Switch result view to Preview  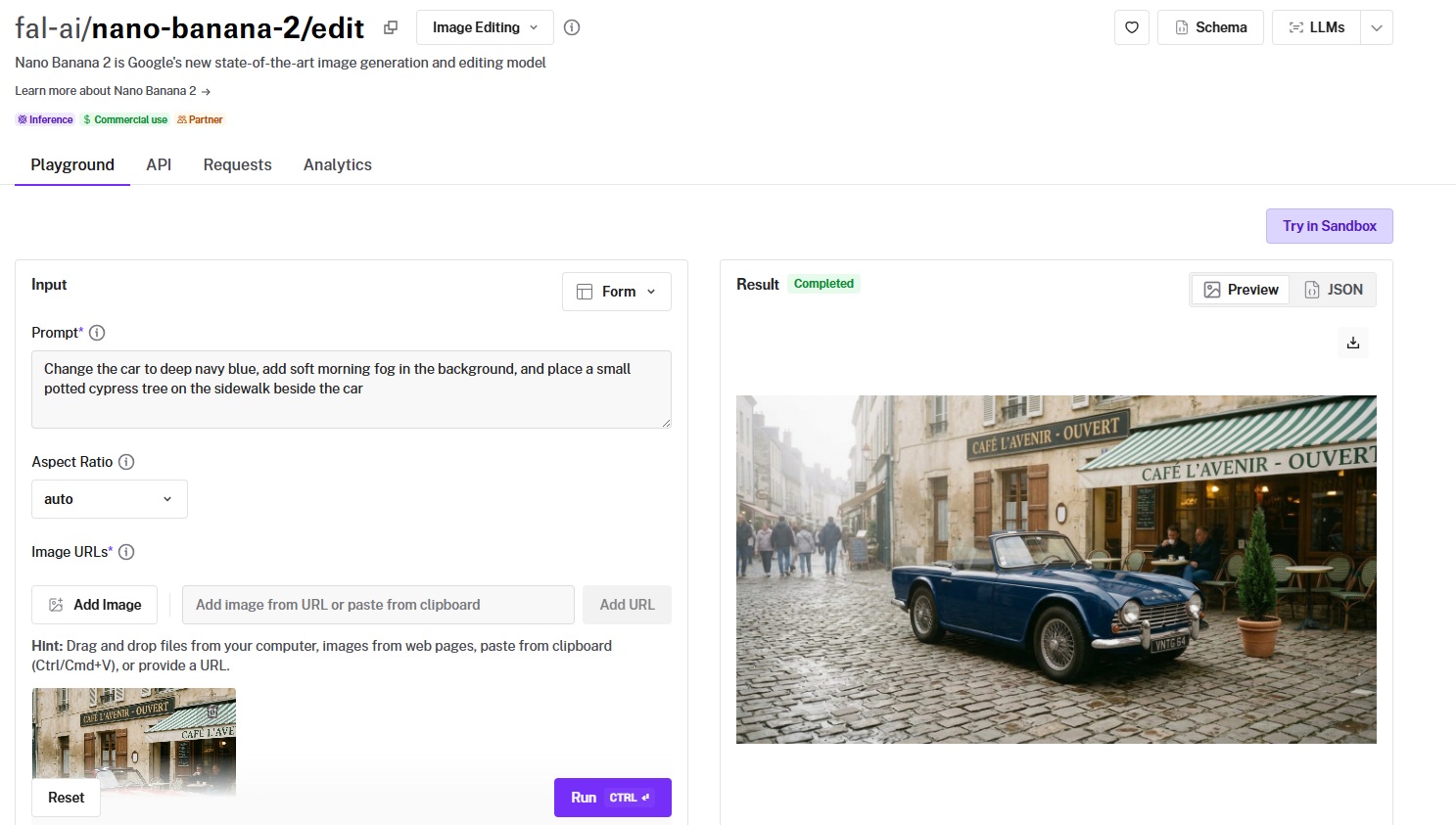1241,290
